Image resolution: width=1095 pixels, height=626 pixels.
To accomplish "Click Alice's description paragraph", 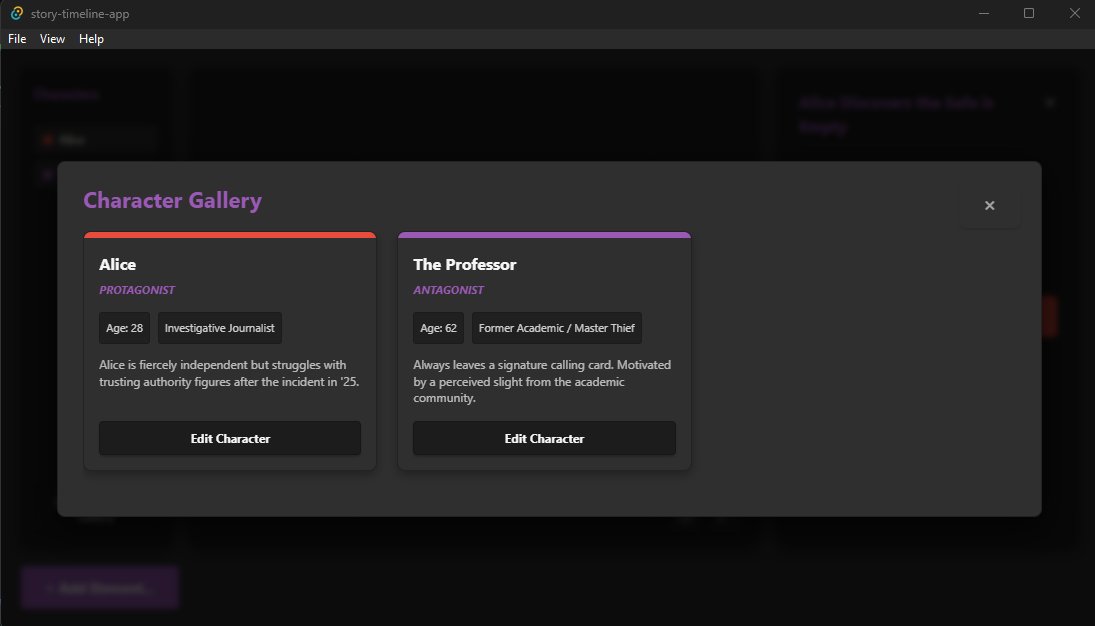I will pyautogui.click(x=229, y=373).
